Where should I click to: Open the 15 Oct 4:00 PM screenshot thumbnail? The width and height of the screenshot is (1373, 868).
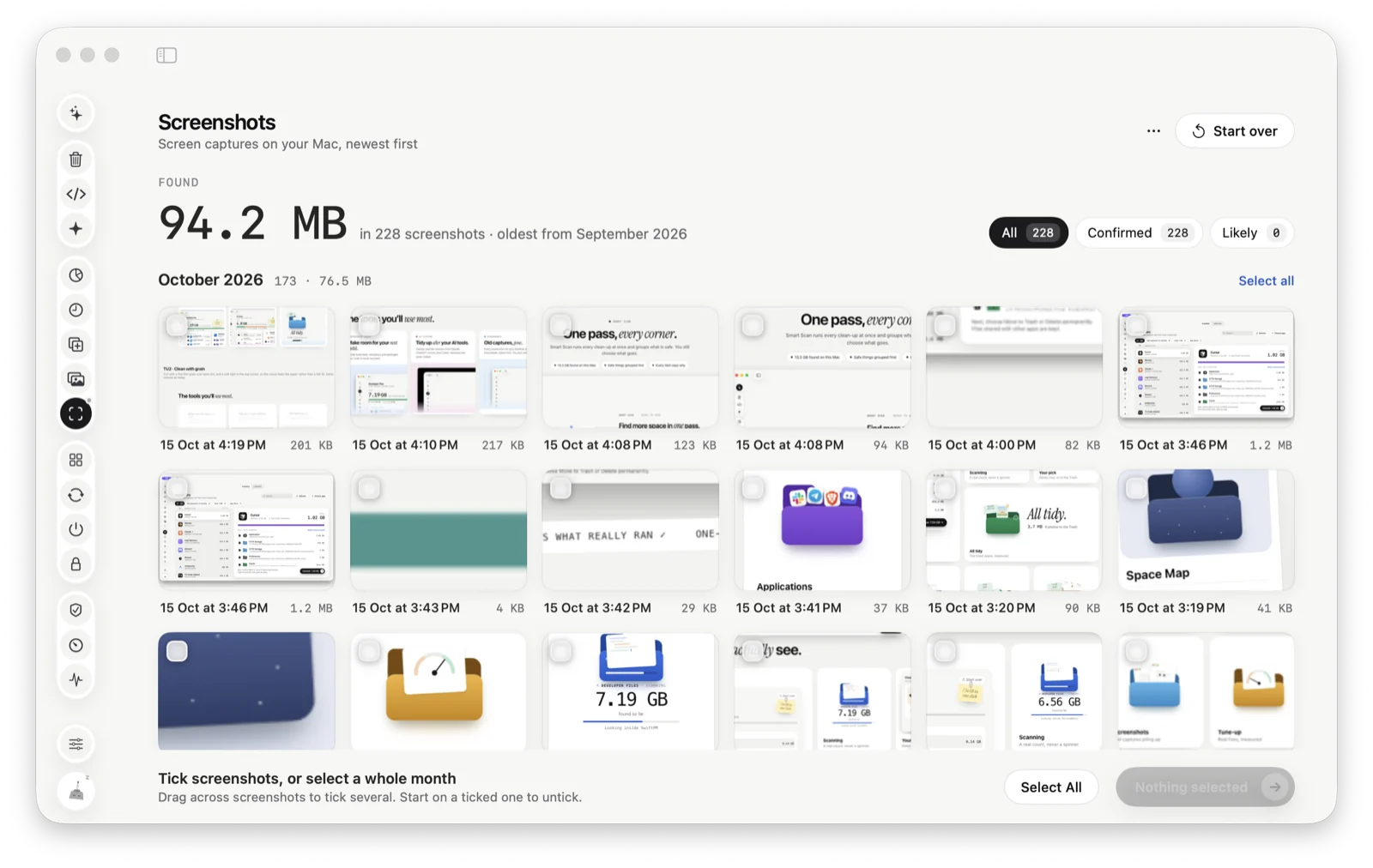pos(1014,367)
